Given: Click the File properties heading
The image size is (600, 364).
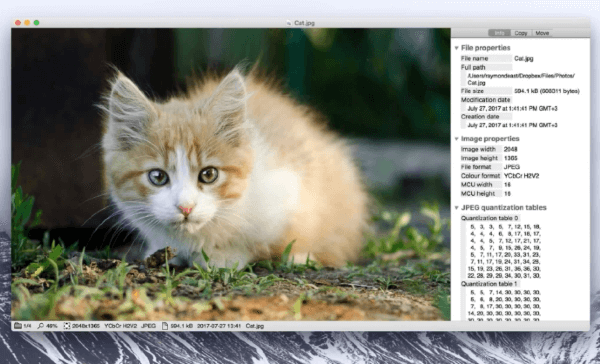Looking at the screenshot, I should [486, 48].
